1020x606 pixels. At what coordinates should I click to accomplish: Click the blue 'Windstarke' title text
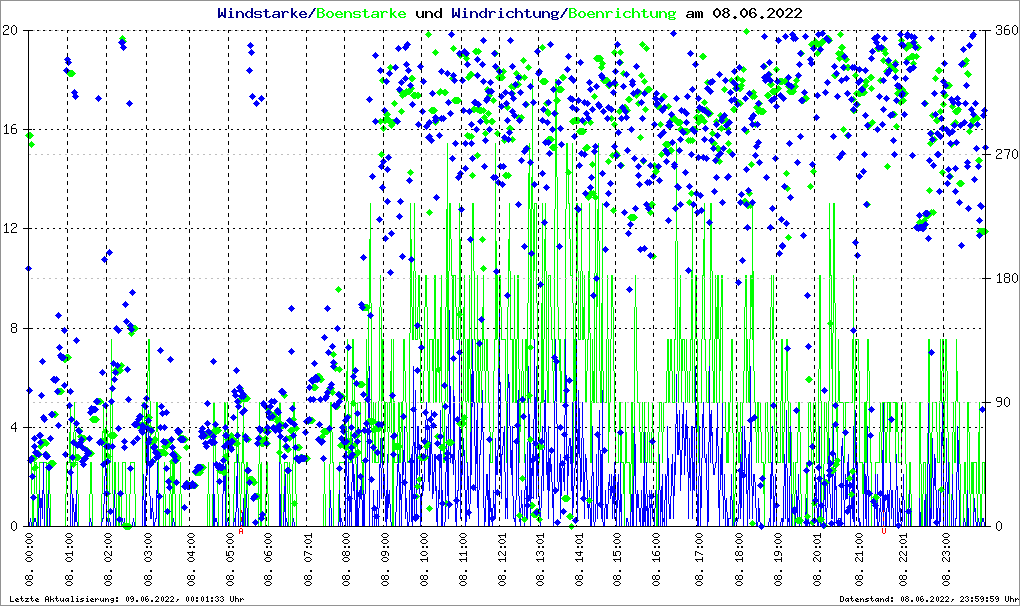point(264,13)
